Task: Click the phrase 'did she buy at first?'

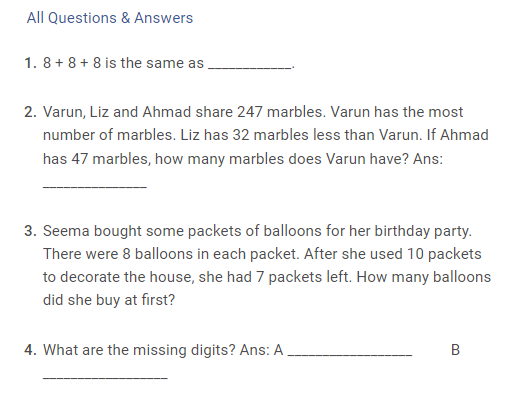Action: point(109,300)
